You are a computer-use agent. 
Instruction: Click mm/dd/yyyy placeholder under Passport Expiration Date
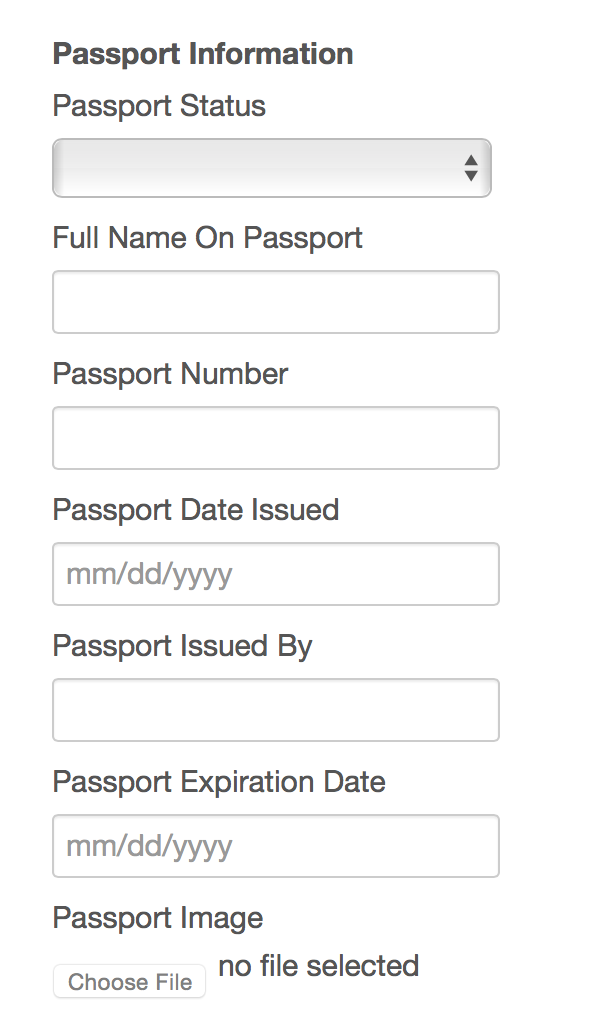(x=149, y=847)
